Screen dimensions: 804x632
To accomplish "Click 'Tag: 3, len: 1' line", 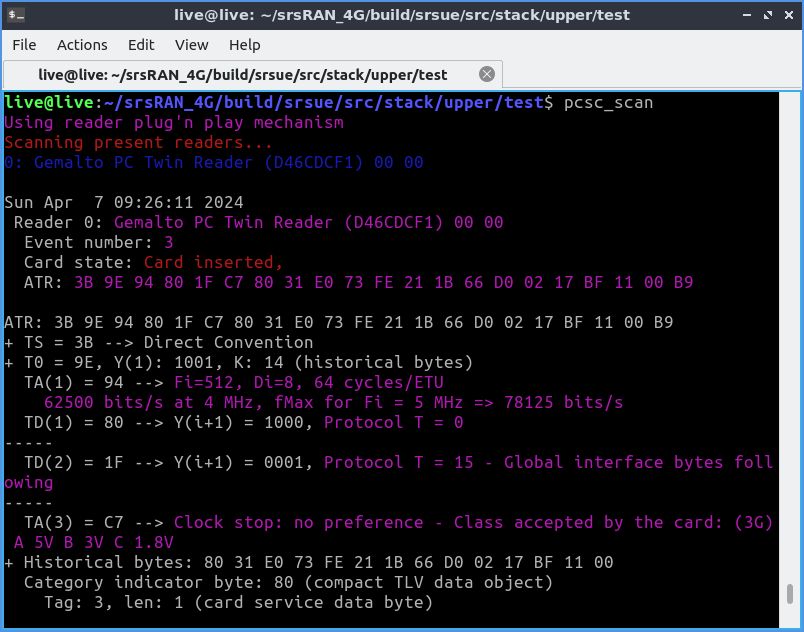I will tap(238, 602).
